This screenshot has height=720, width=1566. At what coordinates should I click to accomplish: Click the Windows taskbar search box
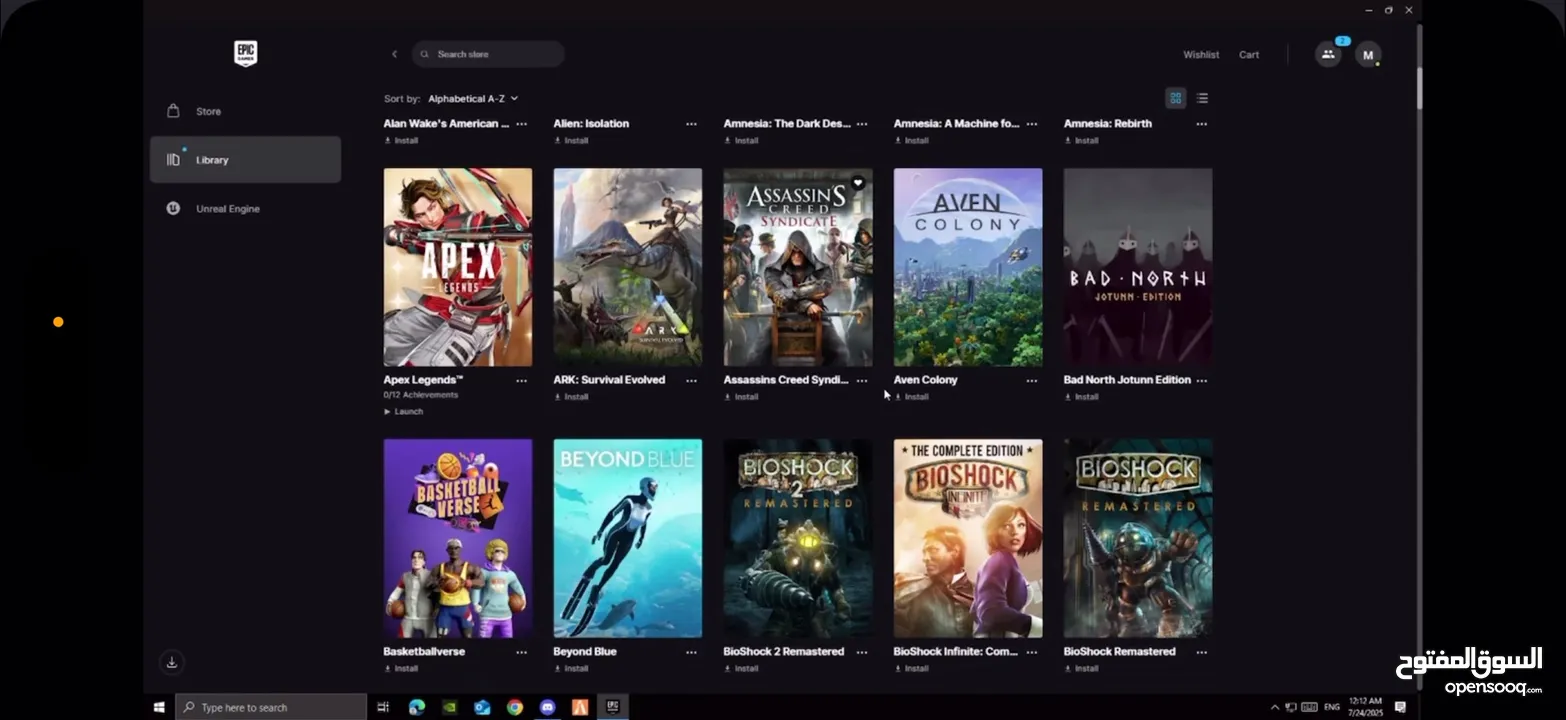click(x=271, y=707)
